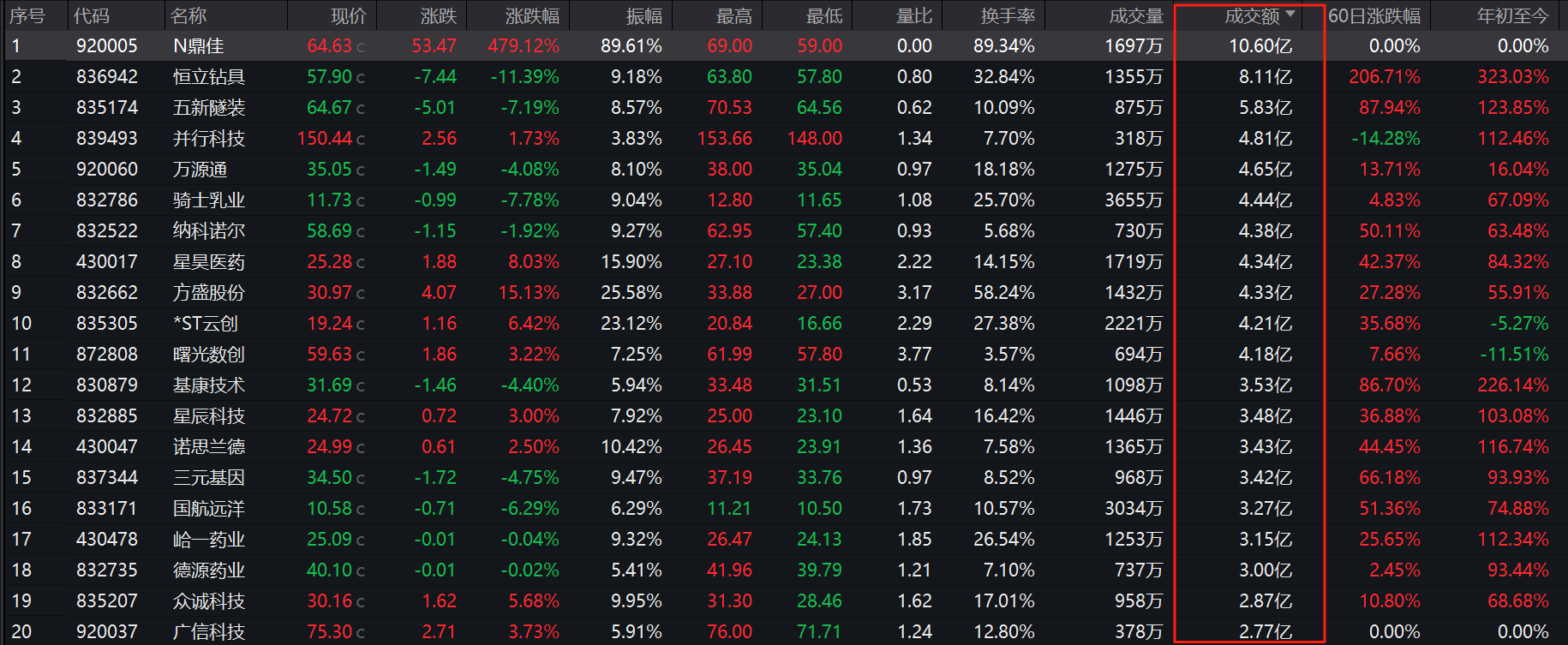Select stock 恒立钻具
The image size is (1568, 645).
[209, 77]
